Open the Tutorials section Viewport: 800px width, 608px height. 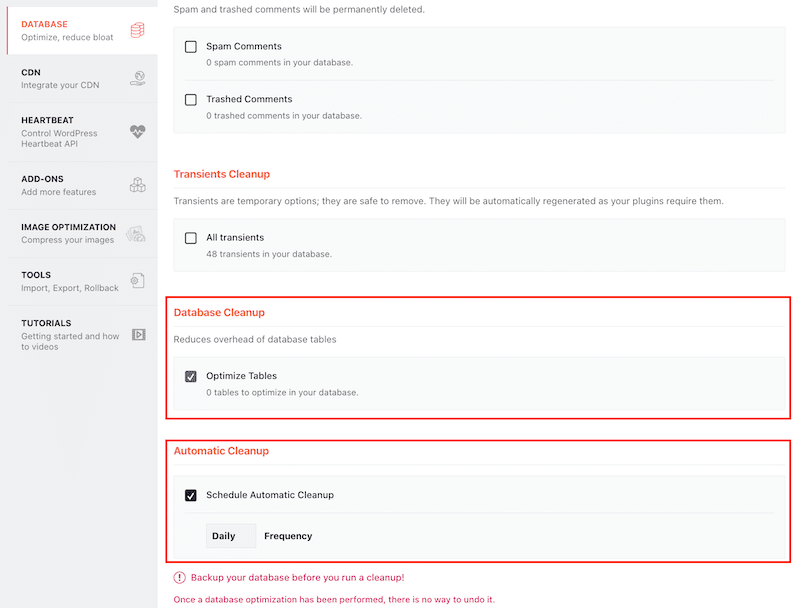pyautogui.click(x=83, y=335)
